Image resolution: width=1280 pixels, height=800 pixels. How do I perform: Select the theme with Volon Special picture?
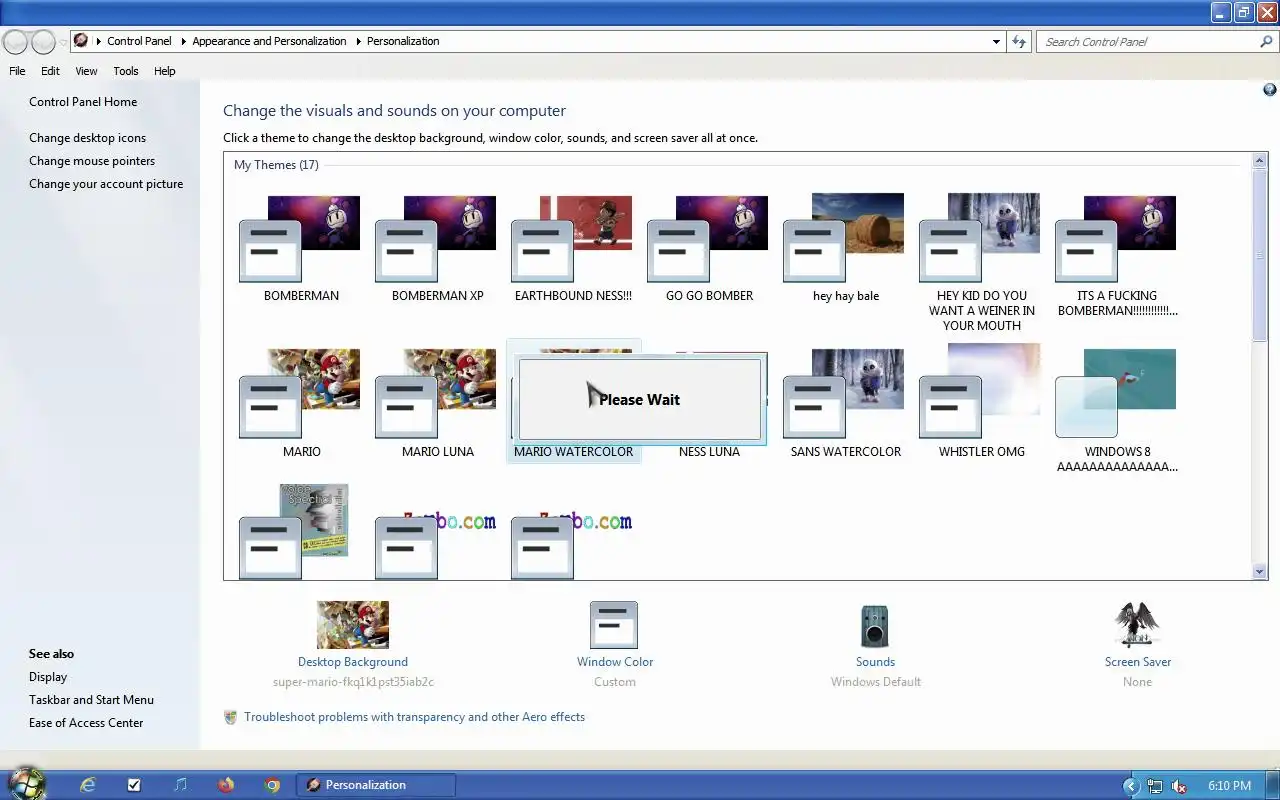click(x=295, y=530)
